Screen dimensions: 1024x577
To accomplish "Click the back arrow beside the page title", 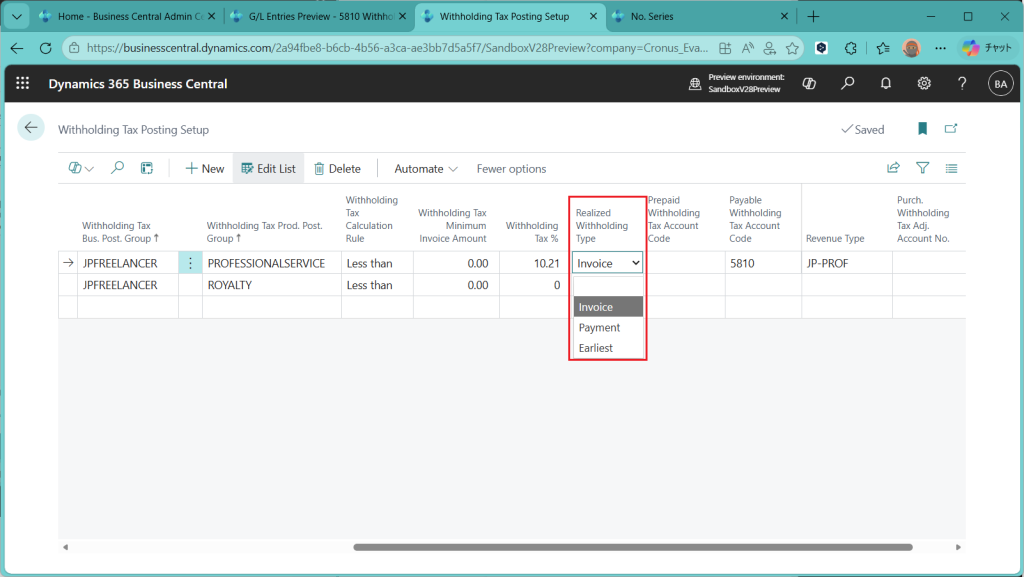I will coord(31,128).
